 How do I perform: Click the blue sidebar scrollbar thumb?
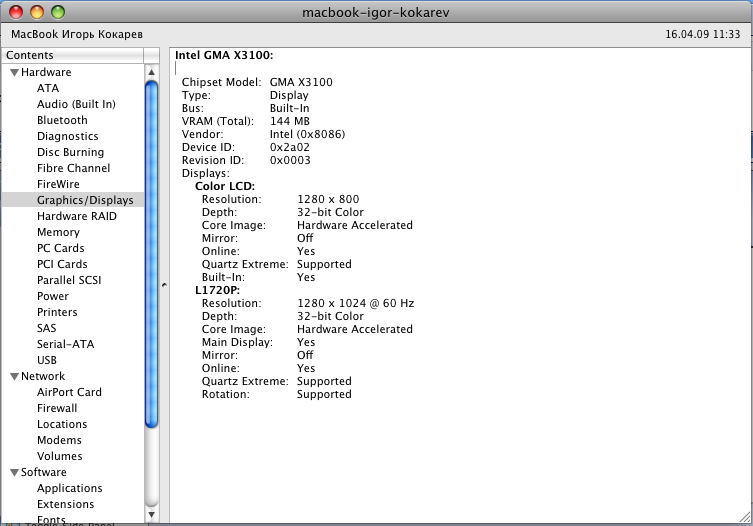[x=151, y=254]
